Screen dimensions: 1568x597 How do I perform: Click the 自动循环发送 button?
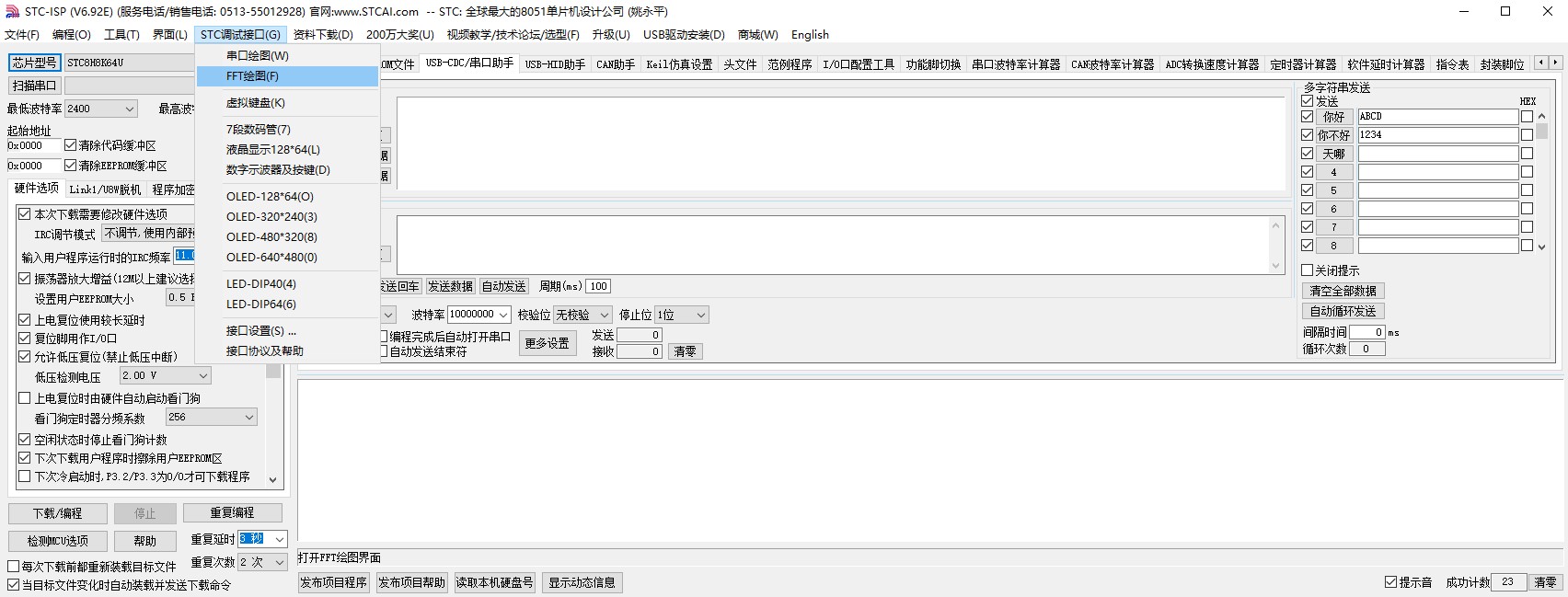(1343, 312)
